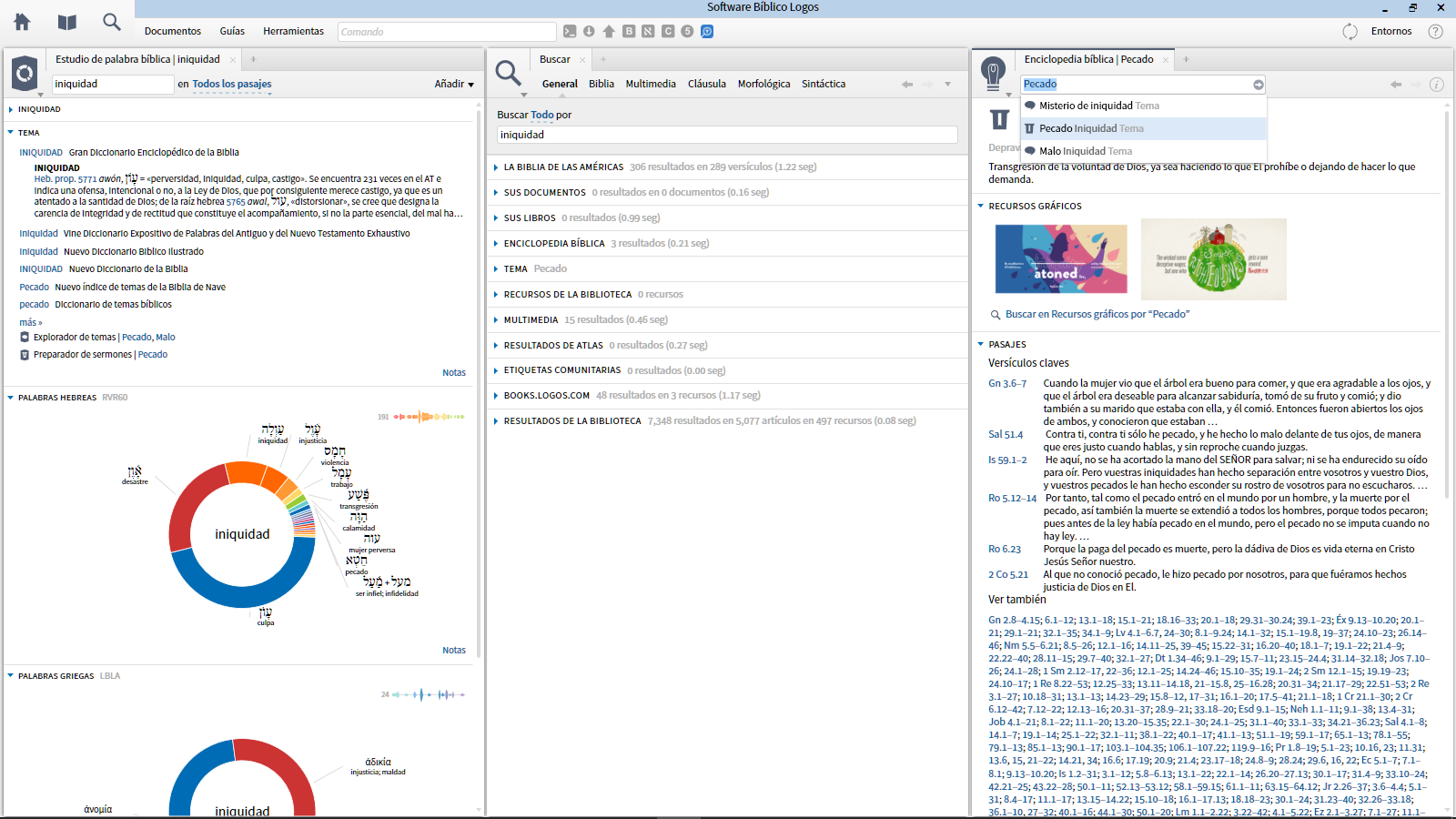The width and height of the screenshot is (1456, 819).
Task: Open the 'Todos los pasajes' range selector
Action: coord(232,84)
